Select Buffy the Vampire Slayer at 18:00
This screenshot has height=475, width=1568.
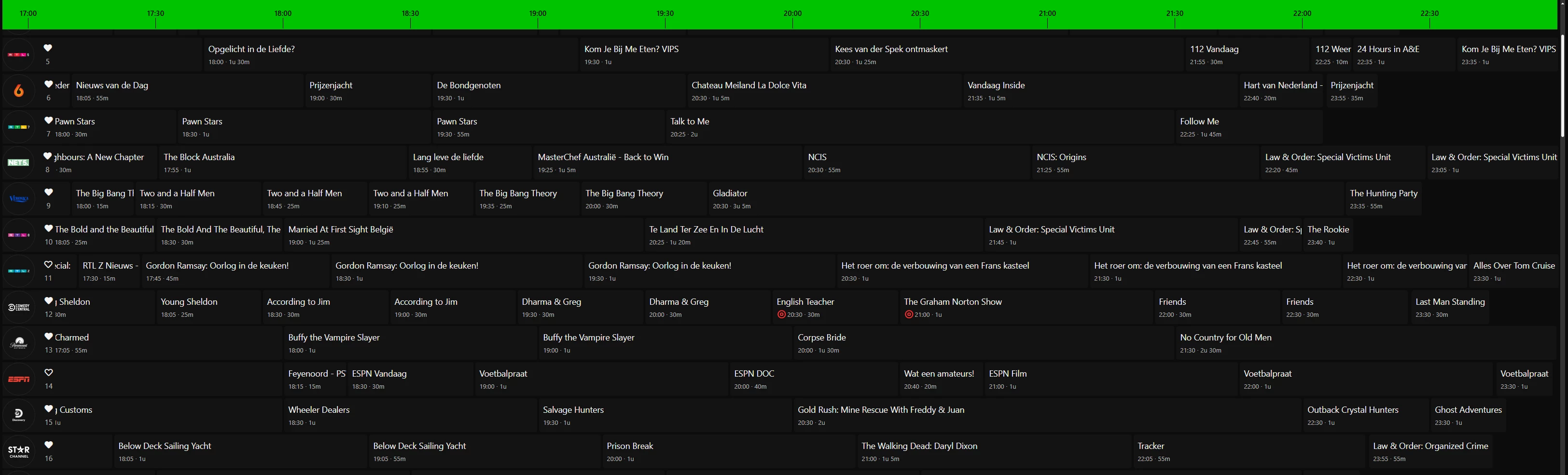(x=410, y=343)
